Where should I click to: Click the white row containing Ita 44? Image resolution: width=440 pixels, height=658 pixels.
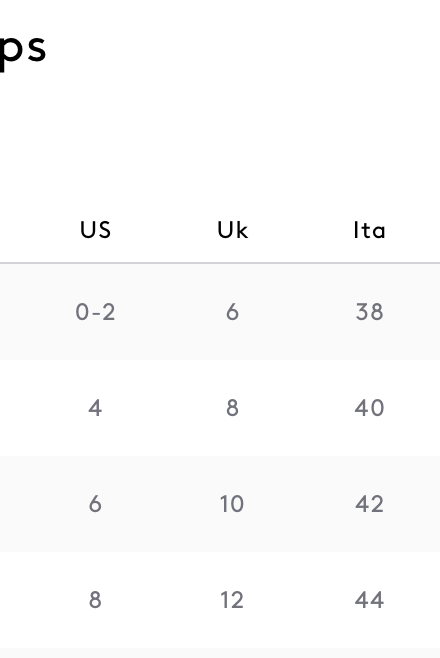(x=220, y=600)
